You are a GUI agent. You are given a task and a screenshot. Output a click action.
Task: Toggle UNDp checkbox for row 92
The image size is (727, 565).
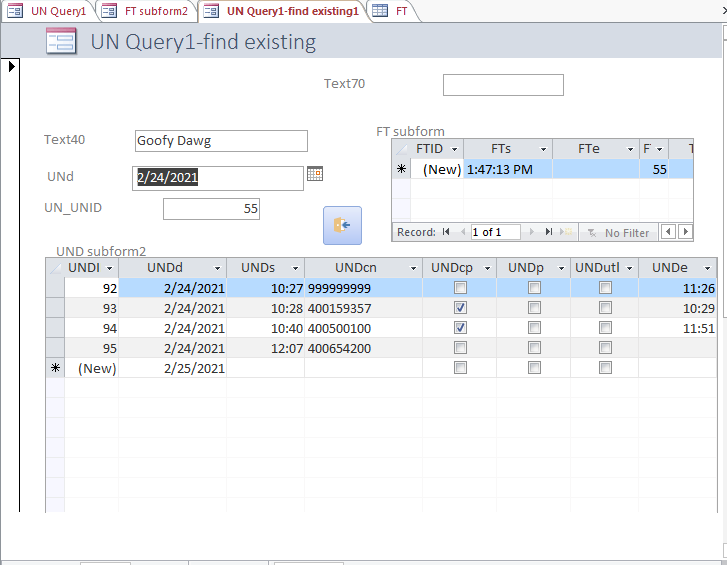coord(534,288)
